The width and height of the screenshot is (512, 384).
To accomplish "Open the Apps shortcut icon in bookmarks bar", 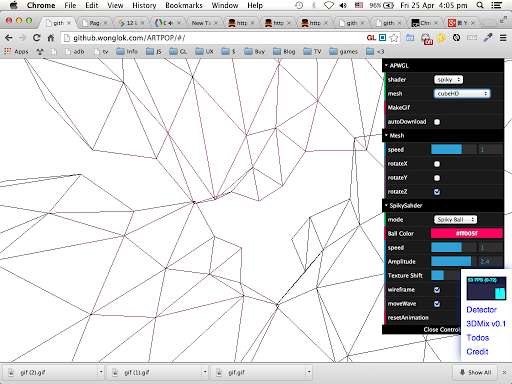I will point(16,51).
